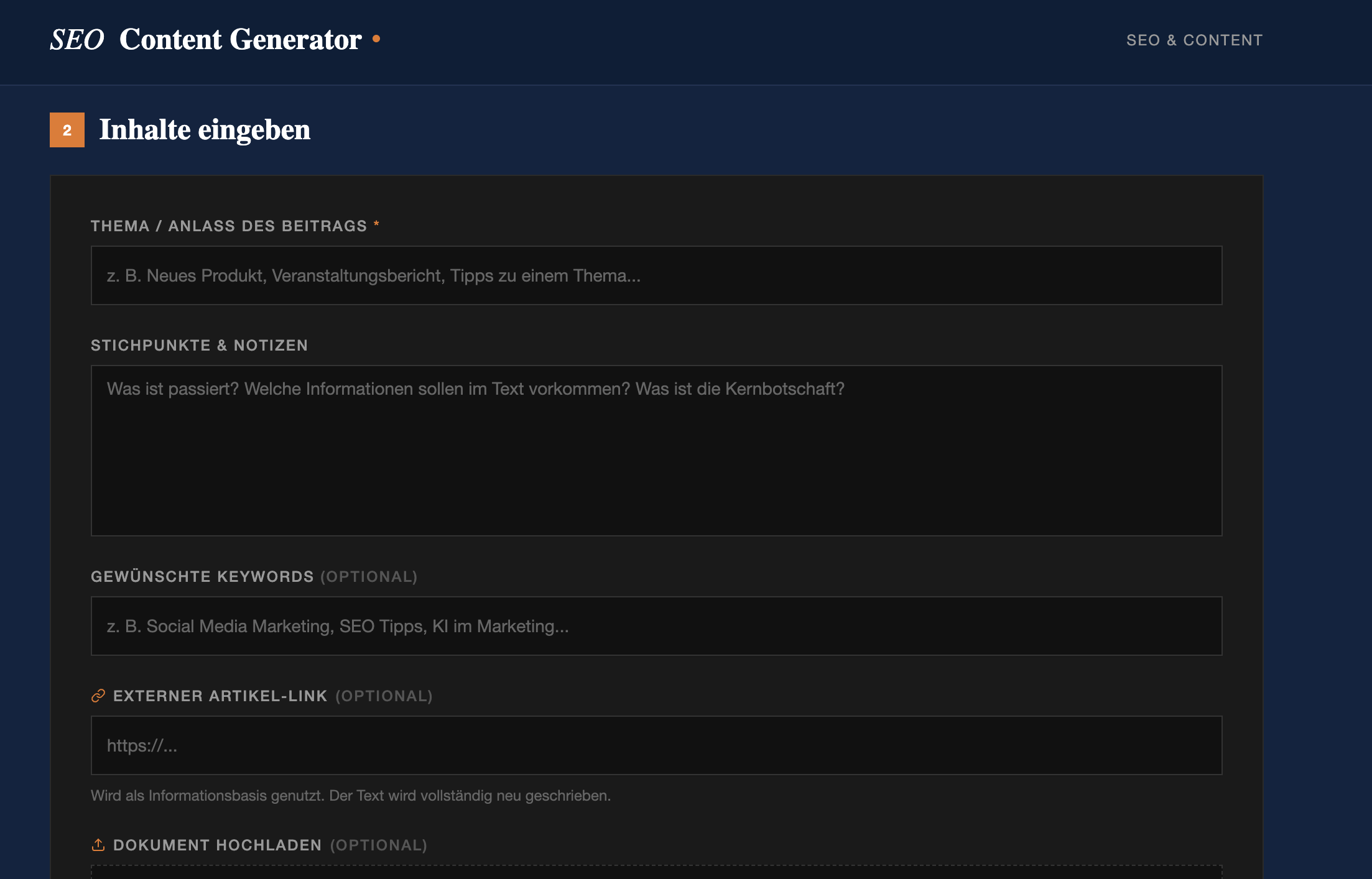Click the Thema / Anlass des Beitrags label
Screen dimensions: 1372x879
(229, 226)
